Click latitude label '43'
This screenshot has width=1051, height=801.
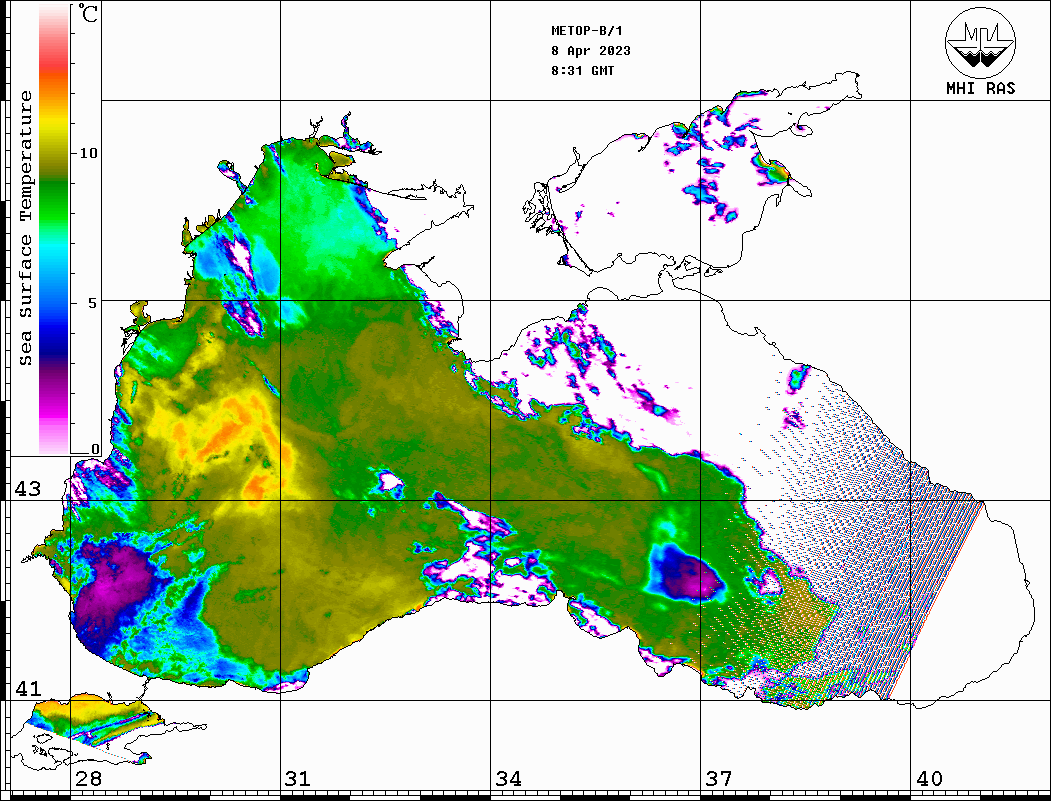pyautogui.click(x=28, y=489)
